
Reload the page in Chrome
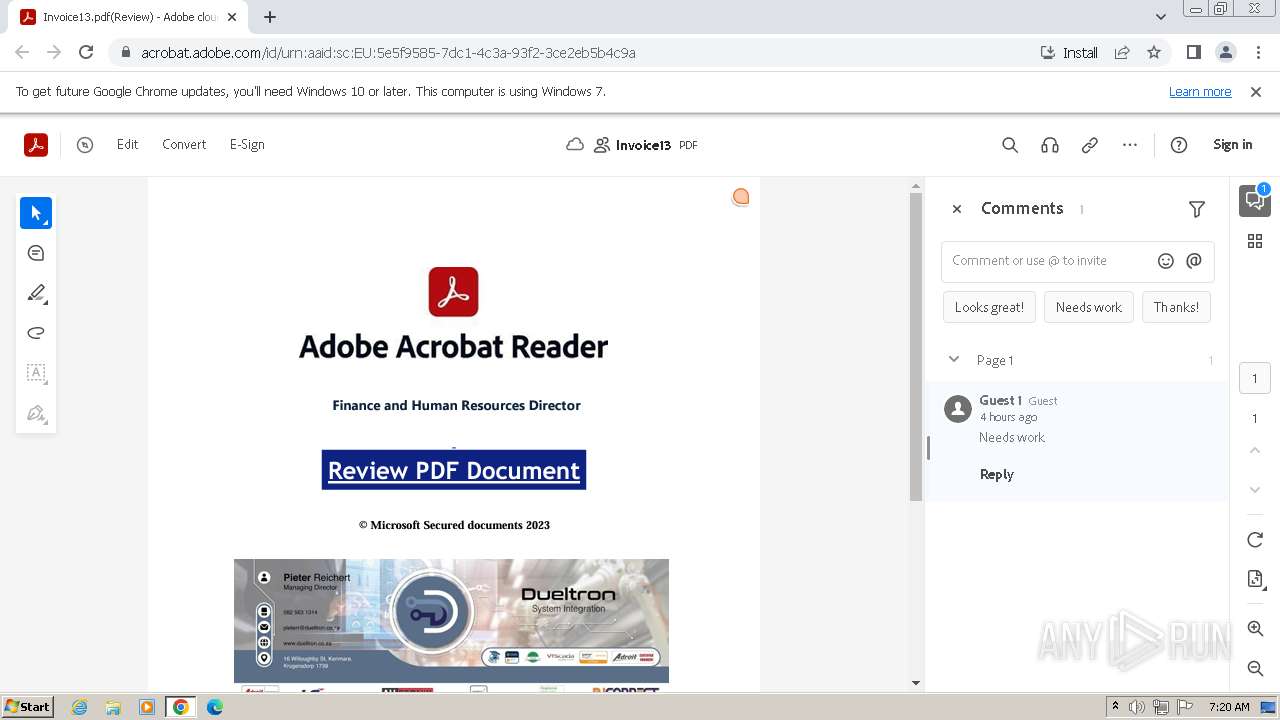(86, 53)
